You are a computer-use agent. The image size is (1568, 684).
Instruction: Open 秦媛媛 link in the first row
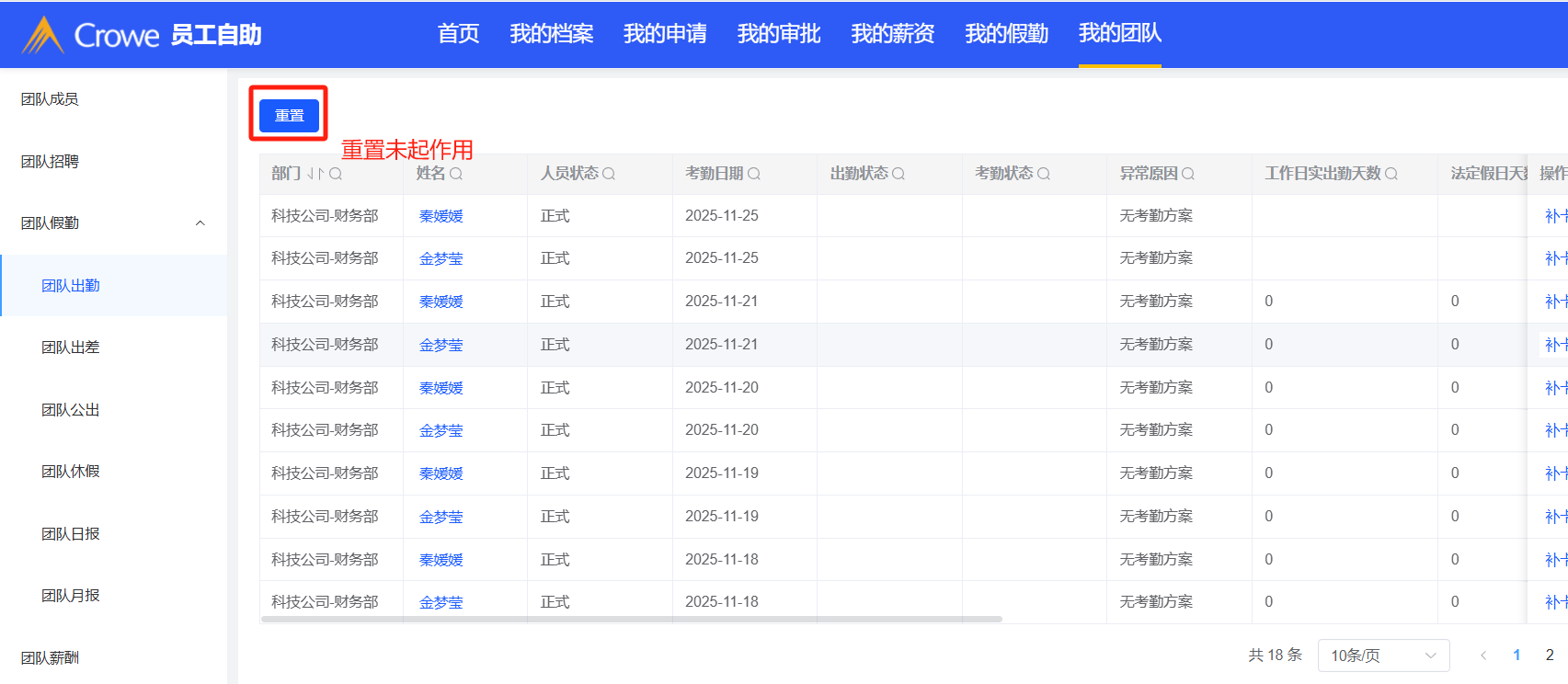point(441,216)
